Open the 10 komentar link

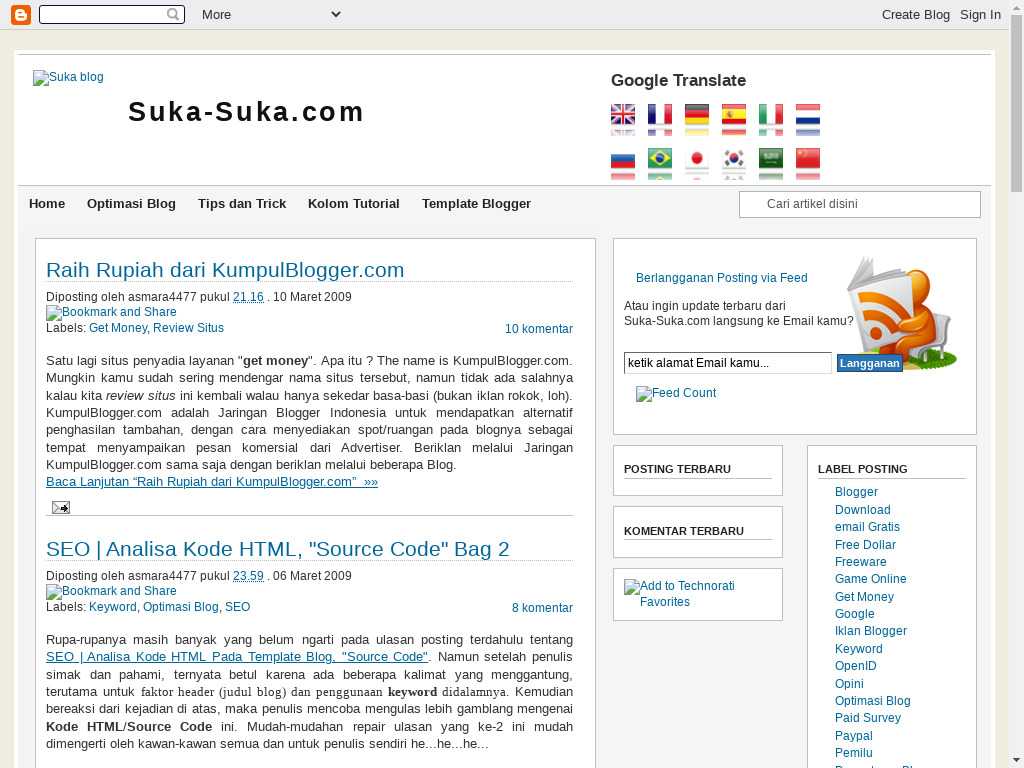pyautogui.click(x=538, y=329)
